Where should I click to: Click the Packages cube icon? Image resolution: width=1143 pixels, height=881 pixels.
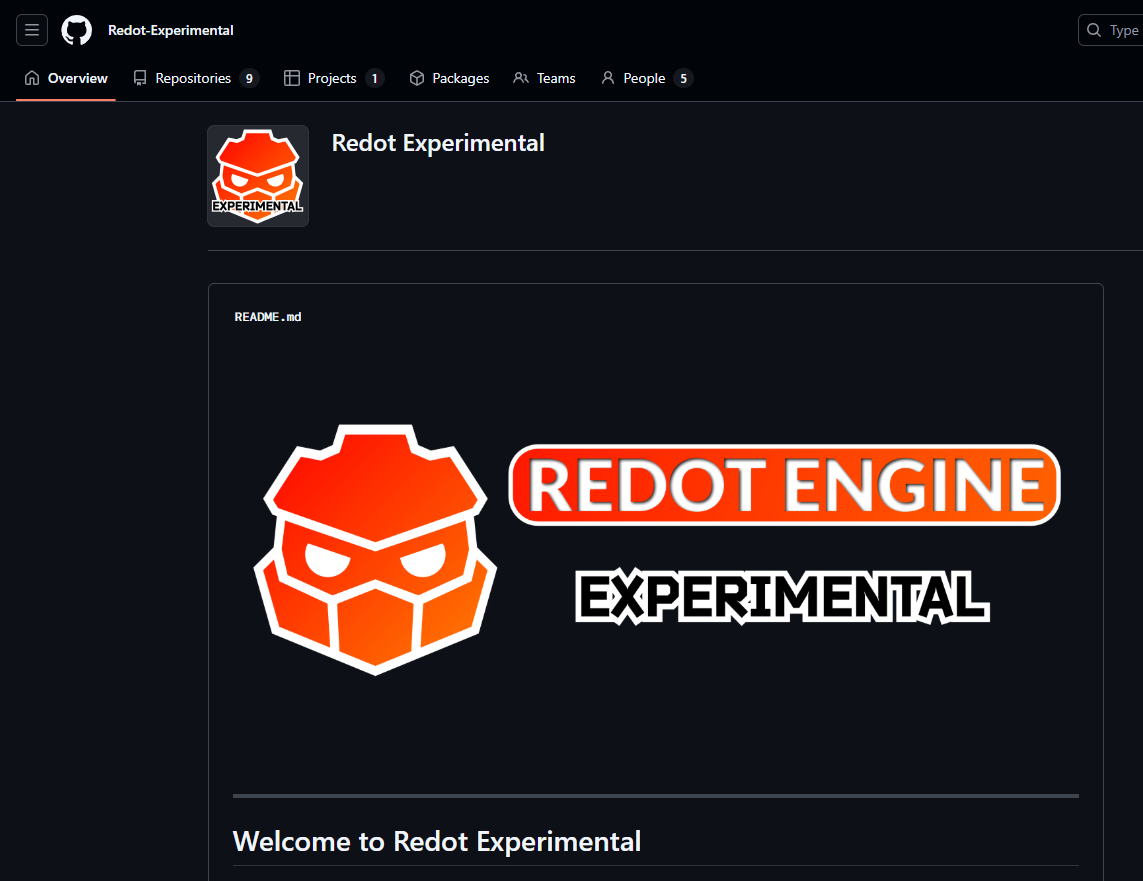tap(416, 77)
